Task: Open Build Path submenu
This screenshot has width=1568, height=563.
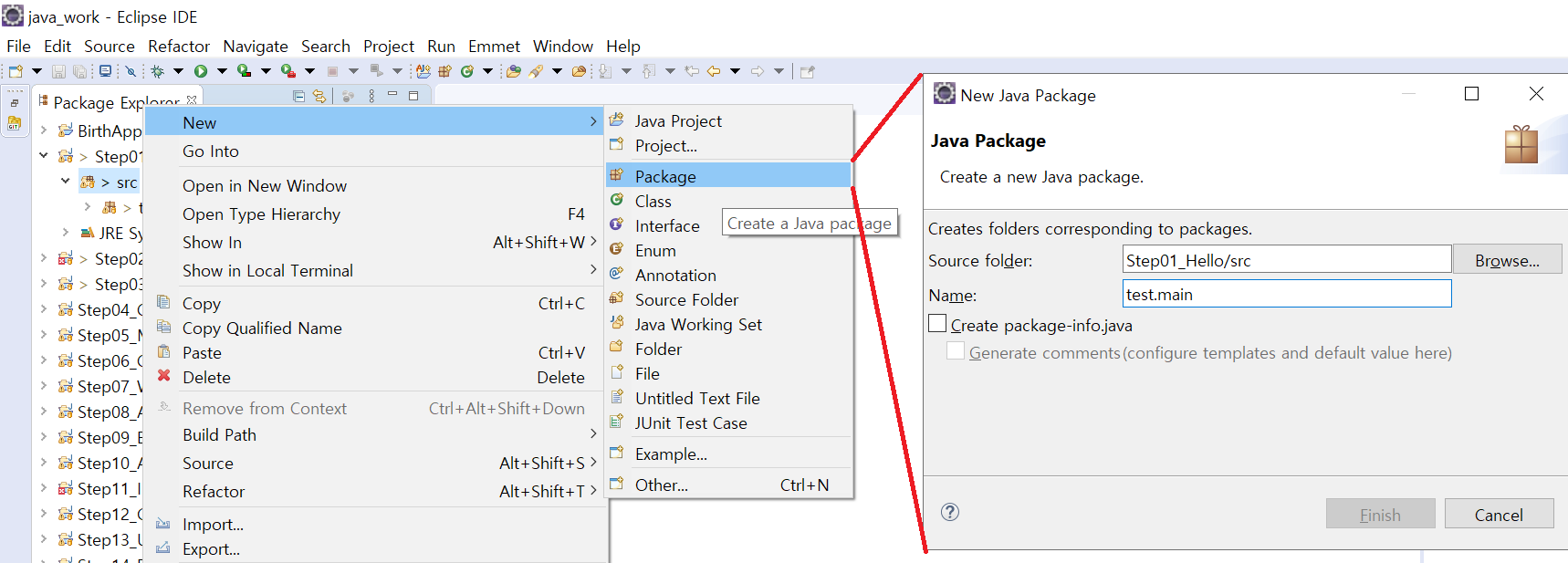Action: (x=374, y=434)
